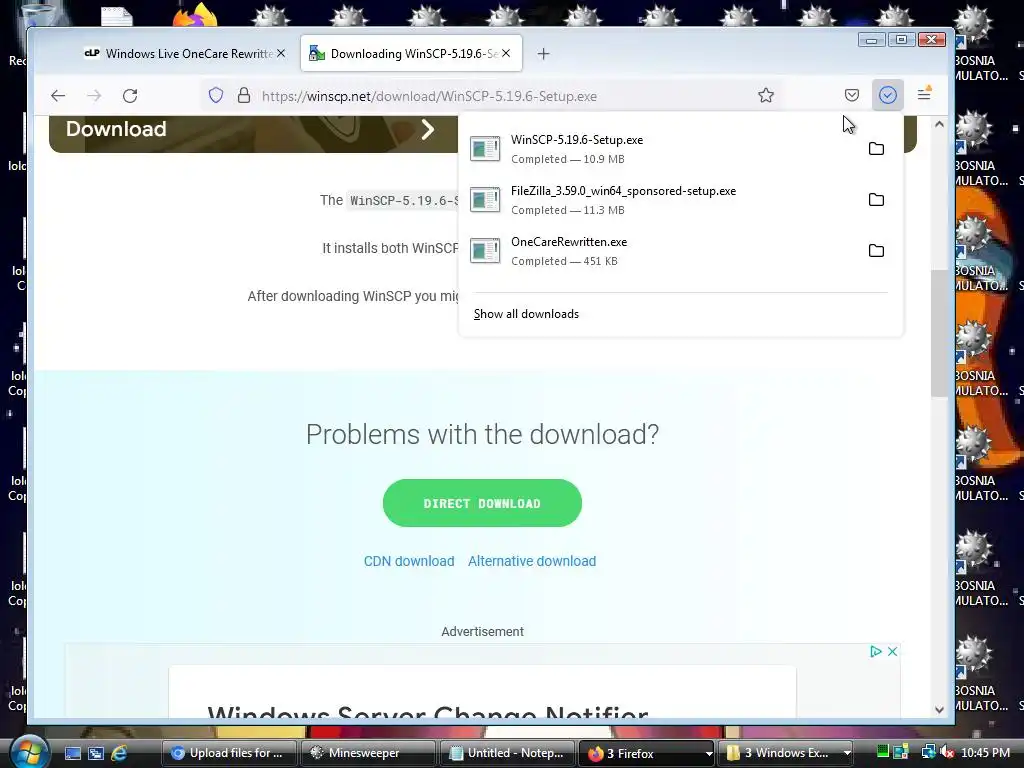This screenshot has width=1024, height=768.
Task: Open the CDN download link
Action: pos(409,561)
